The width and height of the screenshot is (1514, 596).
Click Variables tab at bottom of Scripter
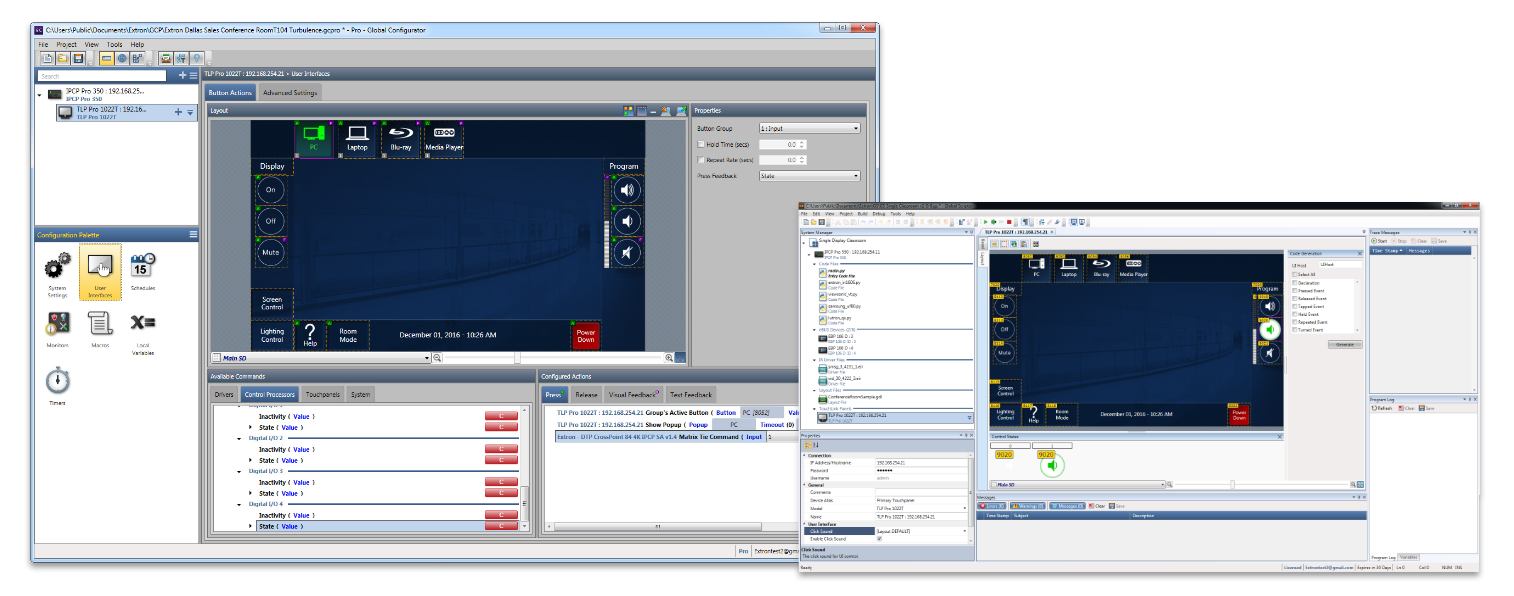1408,556
